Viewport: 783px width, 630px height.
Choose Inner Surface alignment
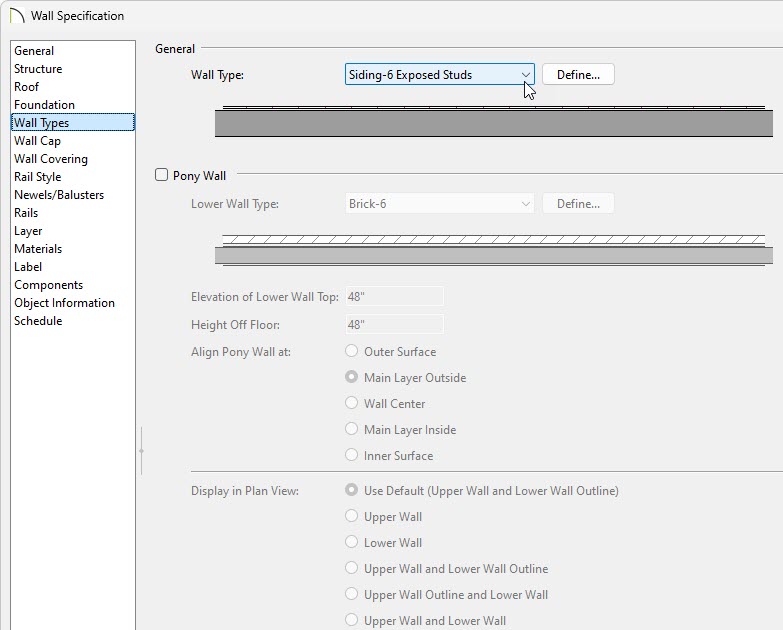click(352, 455)
